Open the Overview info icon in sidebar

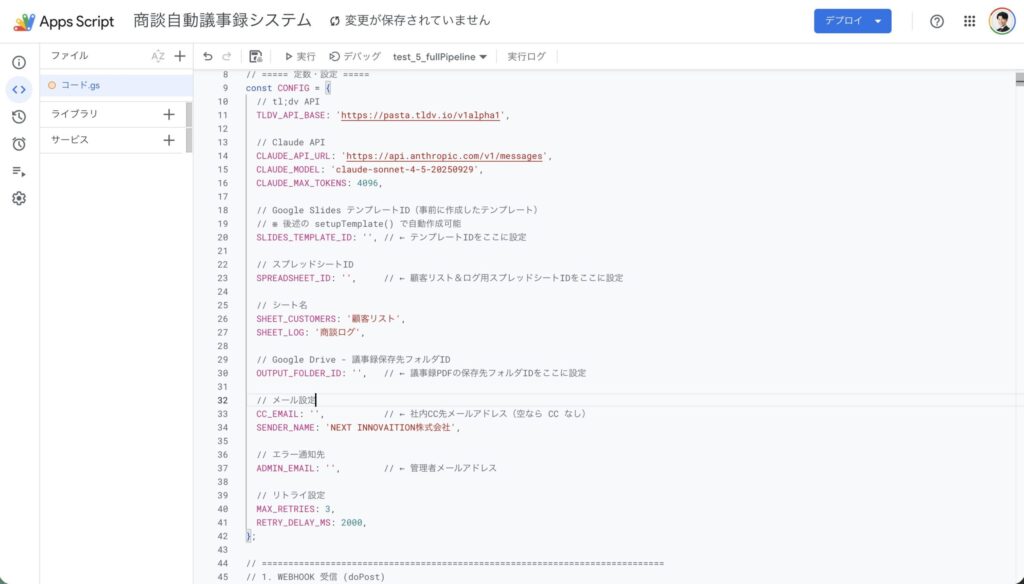click(19, 63)
